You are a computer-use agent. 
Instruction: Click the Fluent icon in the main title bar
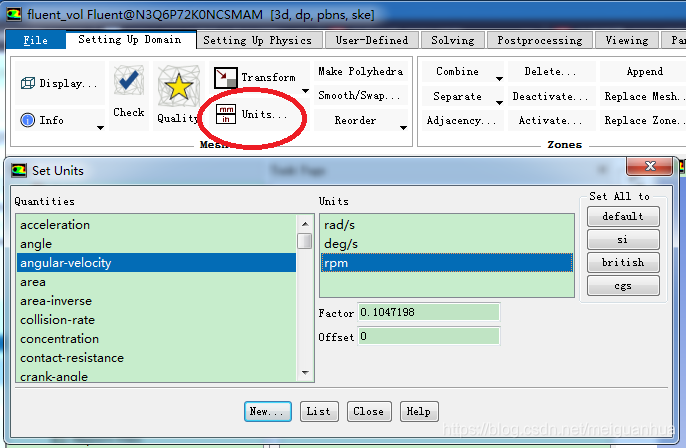click(x=14, y=14)
